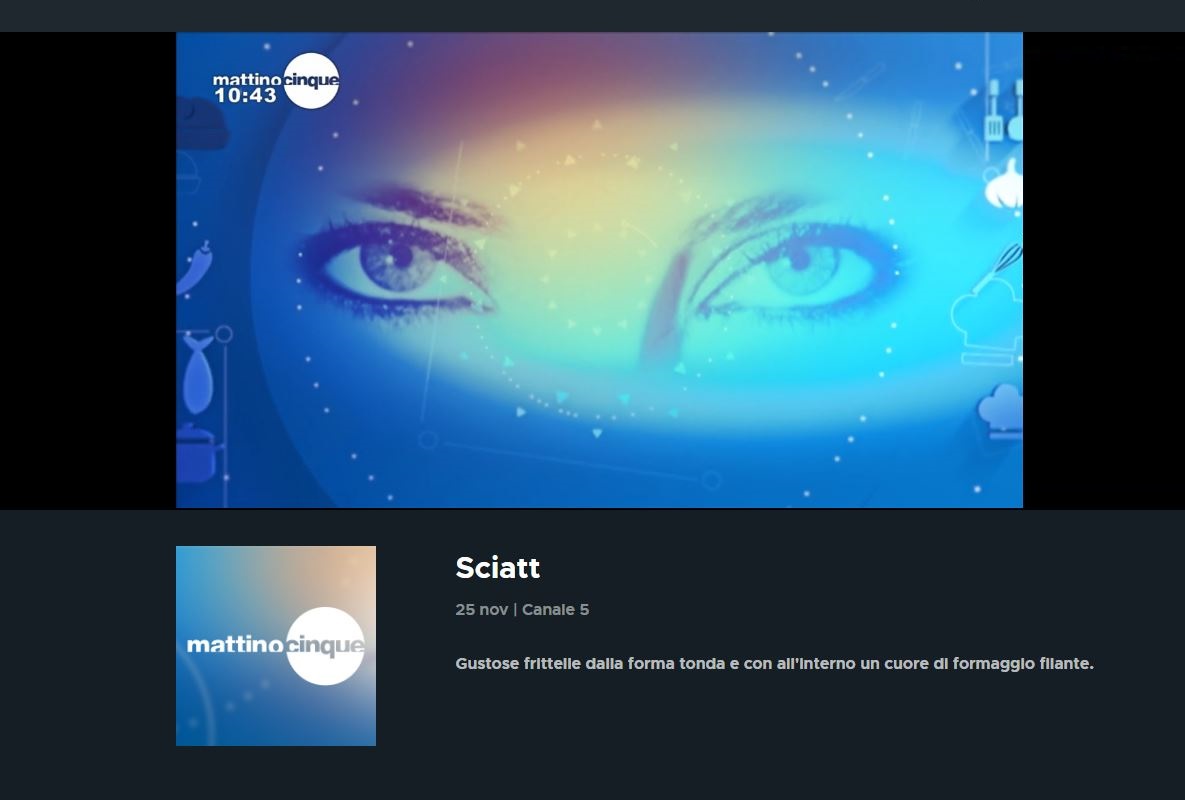Screen dimensions: 1185x800
Task: Click the spatula utensils icon in the video
Action: click(x=1005, y=111)
